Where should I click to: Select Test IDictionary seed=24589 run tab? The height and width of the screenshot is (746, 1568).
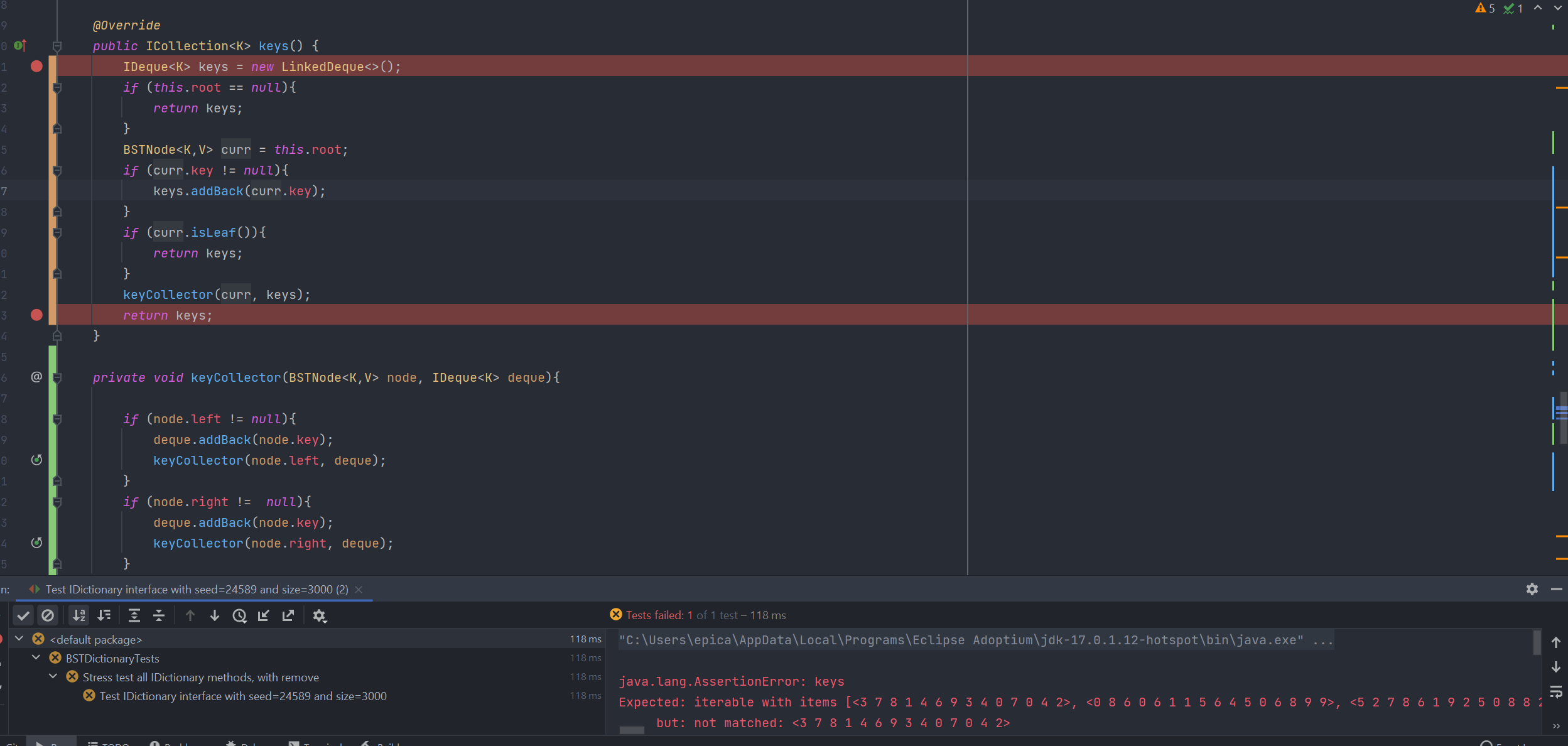tap(197, 589)
